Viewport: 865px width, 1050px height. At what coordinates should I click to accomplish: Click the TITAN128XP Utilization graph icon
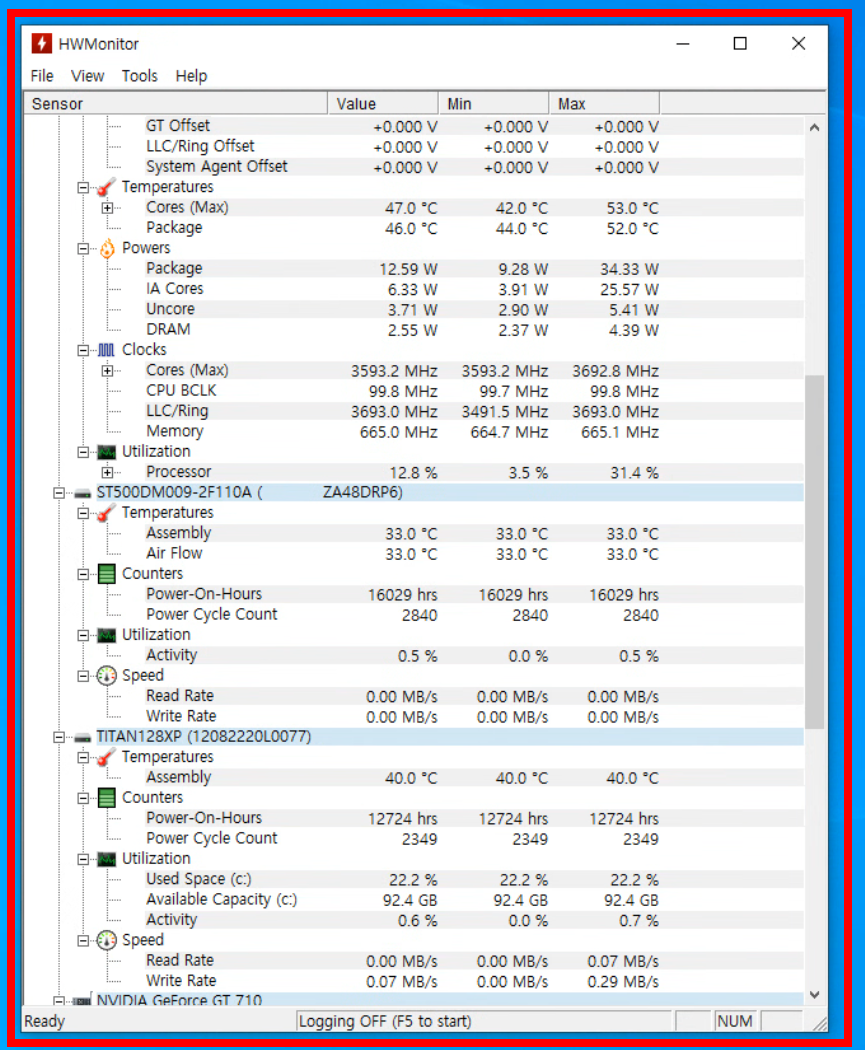click(106, 859)
